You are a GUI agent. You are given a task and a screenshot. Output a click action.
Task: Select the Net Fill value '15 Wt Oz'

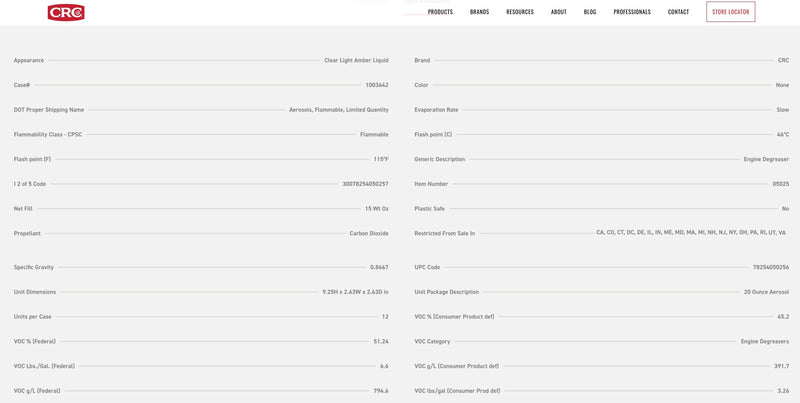(377, 209)
